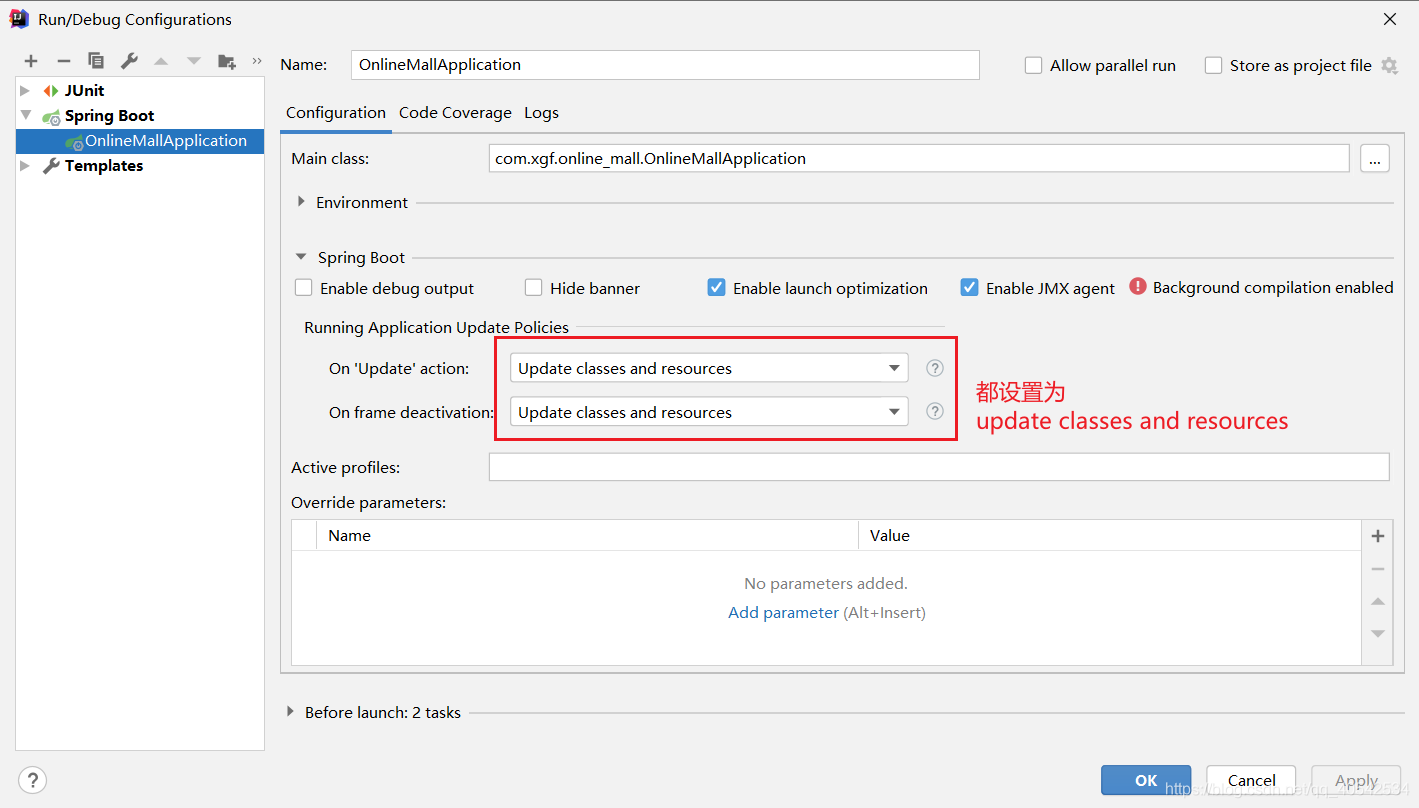The image size is (1419, 808).
Task: Expand the Environment section
Action: tap(301, 202)
